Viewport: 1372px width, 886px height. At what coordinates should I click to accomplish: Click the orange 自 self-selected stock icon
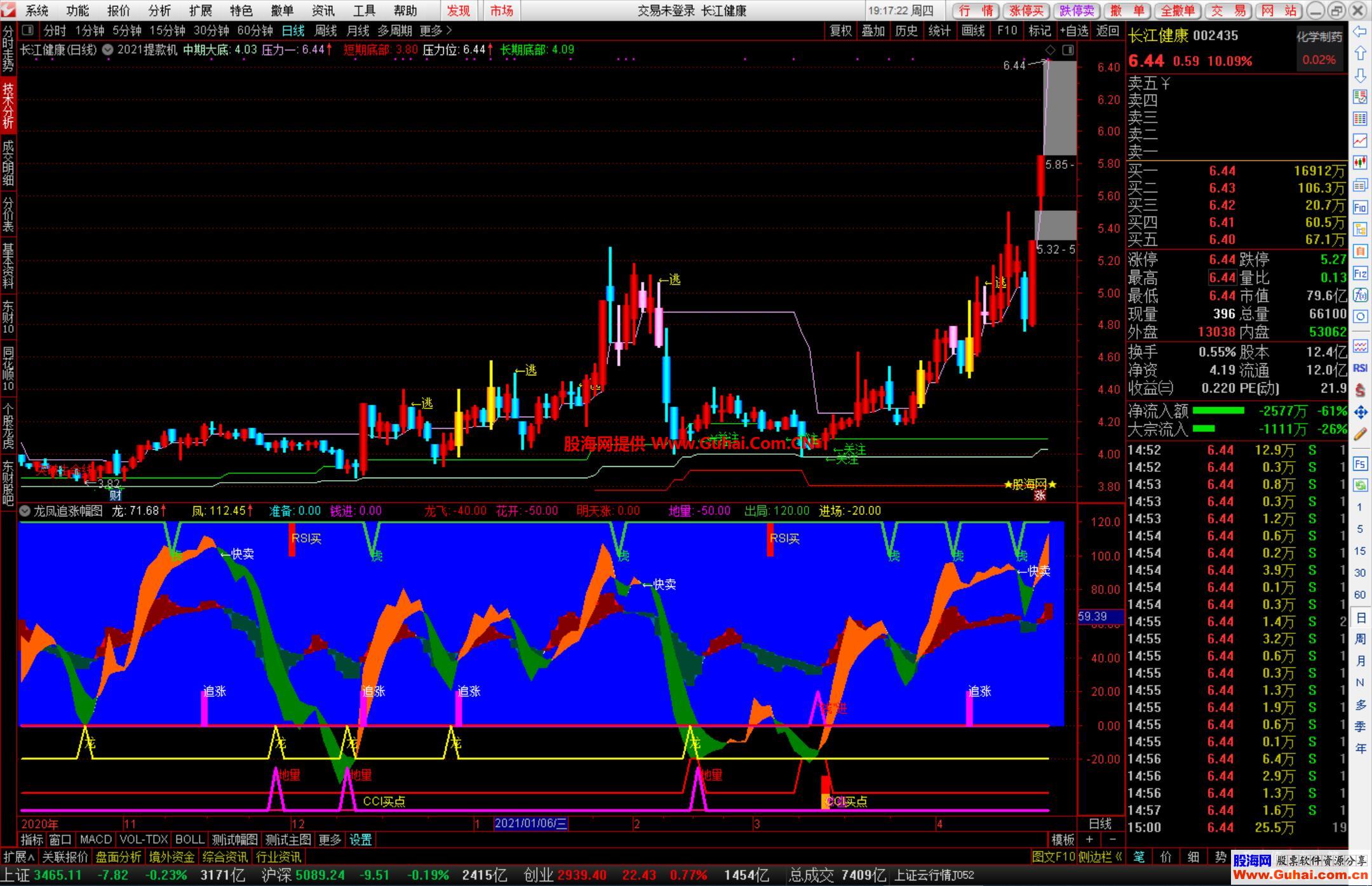pos(1360,252)
